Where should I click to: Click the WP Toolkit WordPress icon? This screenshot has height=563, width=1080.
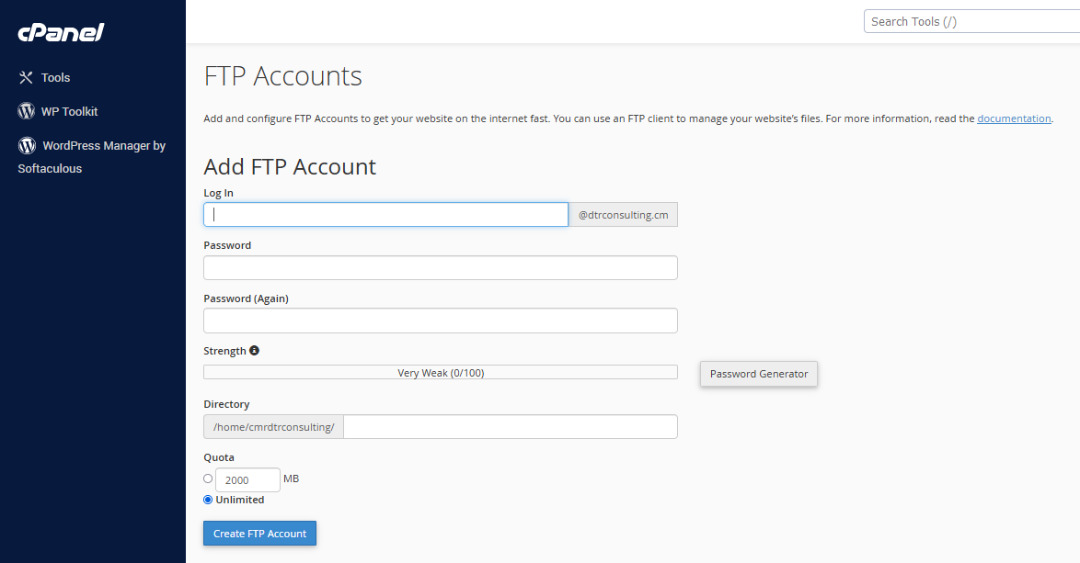click(26, 111)
